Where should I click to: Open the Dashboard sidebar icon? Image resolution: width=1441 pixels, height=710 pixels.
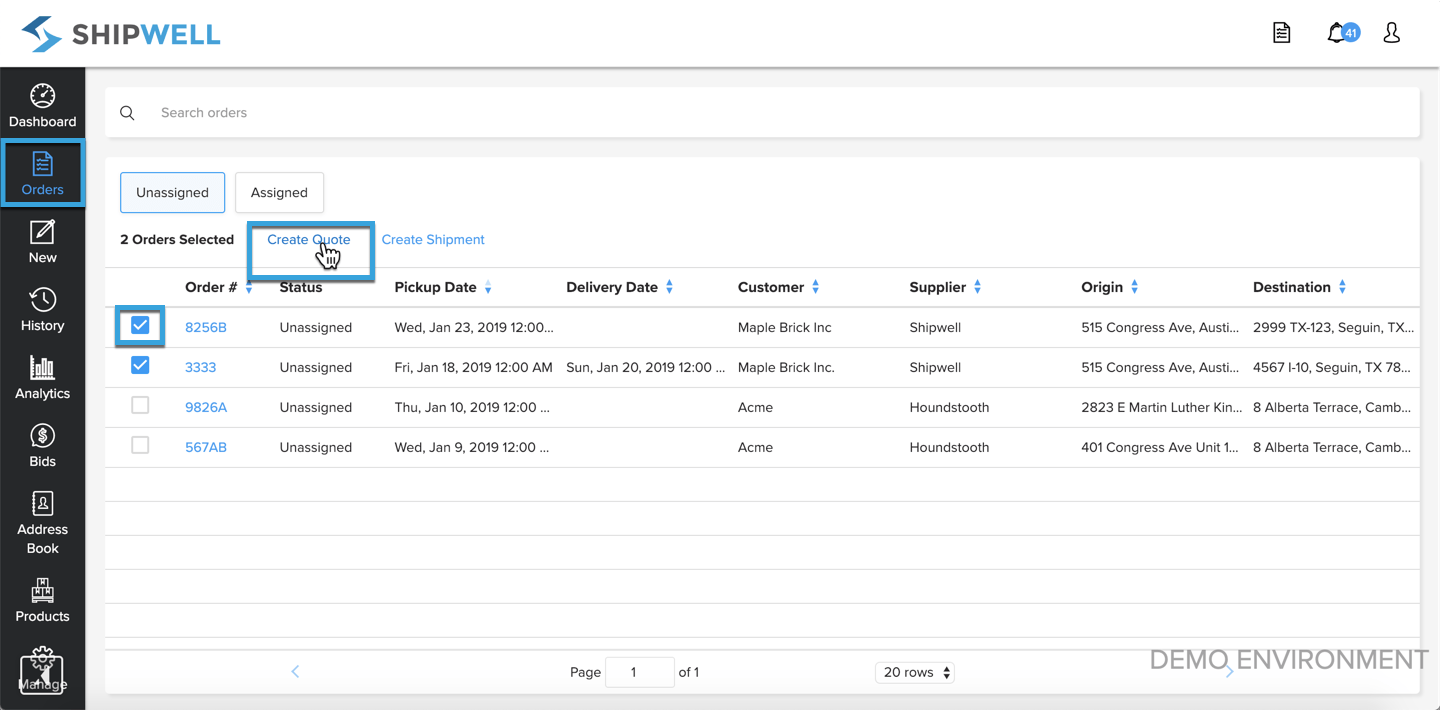click(x=42, y=106)
